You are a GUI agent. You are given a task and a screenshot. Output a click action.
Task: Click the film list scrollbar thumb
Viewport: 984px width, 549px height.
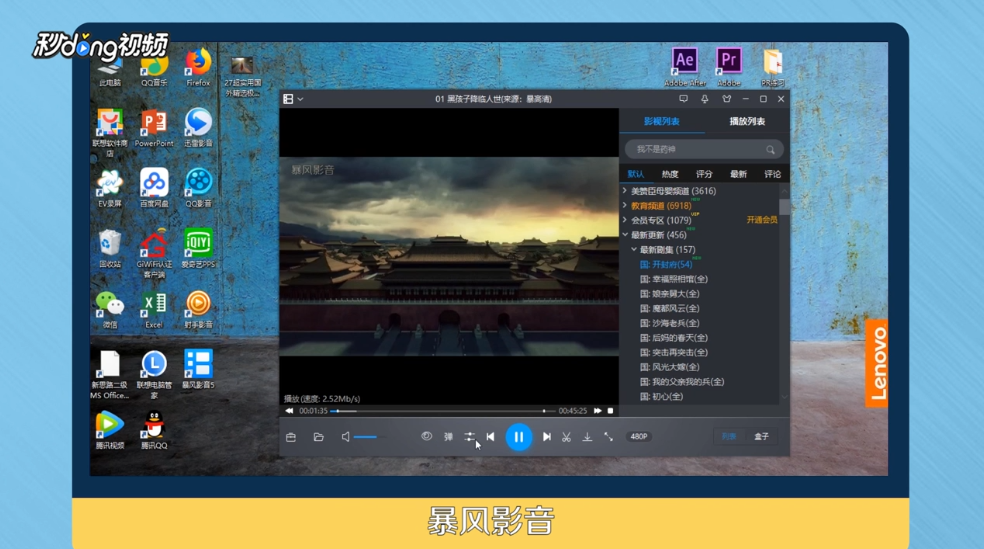pyautogui.click(x=784, y=207)
